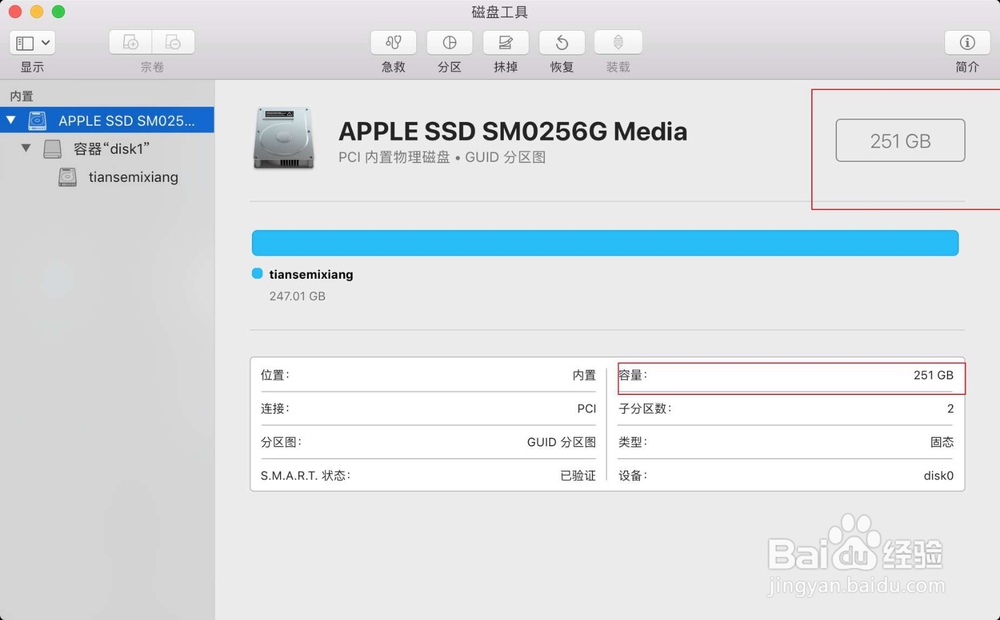Click the remove volume icon
This screenshot has width=1000, height=620.
click(x=173, y=42)
